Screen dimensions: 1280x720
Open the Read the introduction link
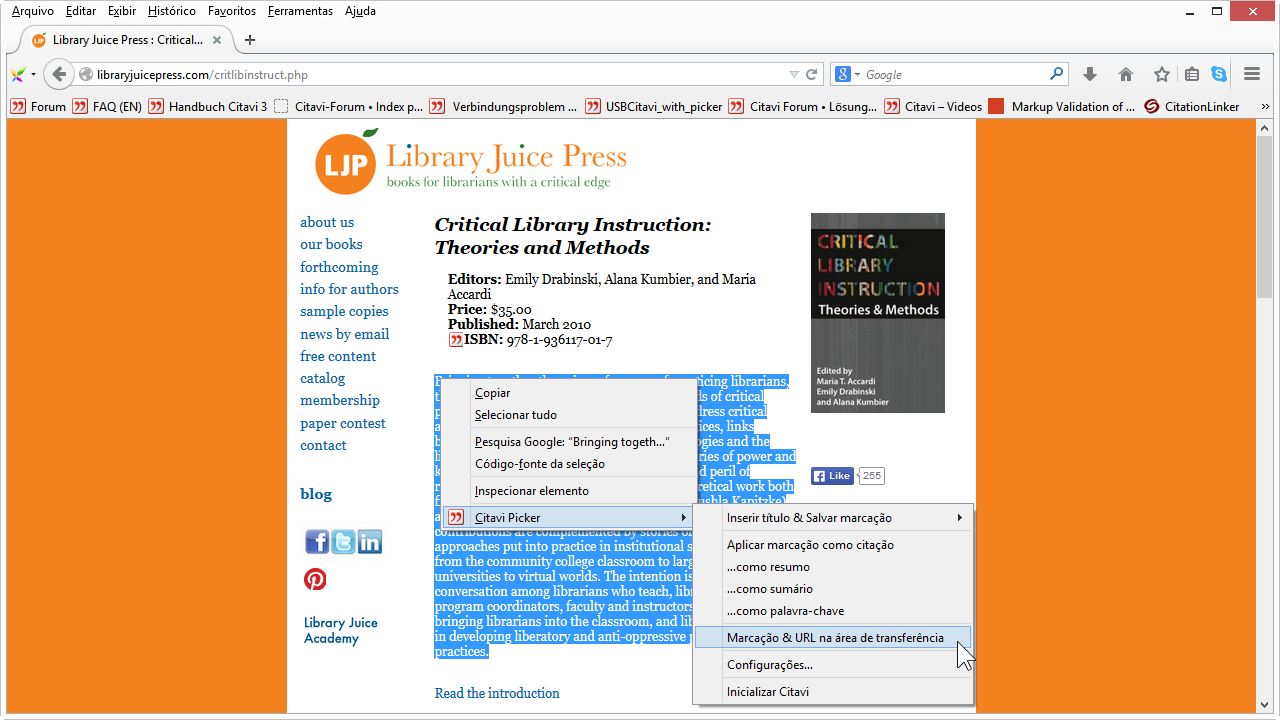tap(497, 693)
